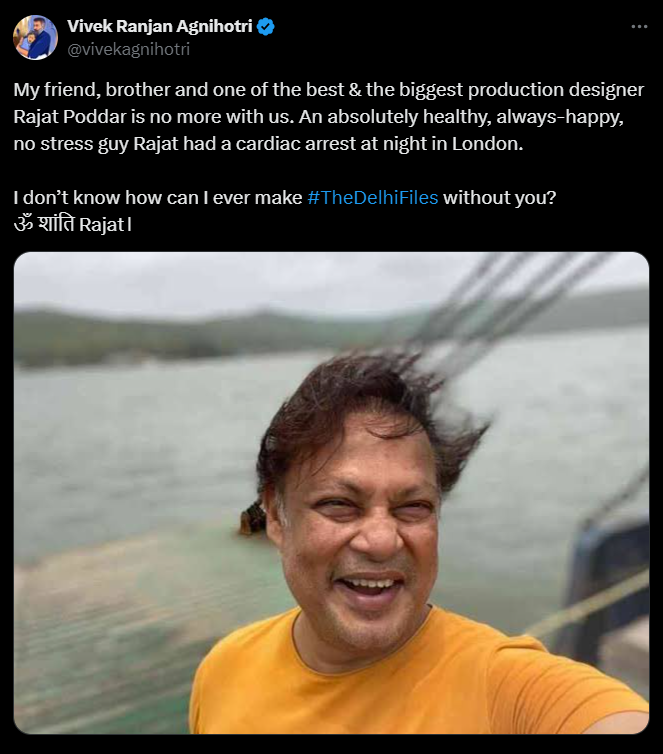Click the blue verified badge
This screenshot has height=754, width=663.
coord(266,27)
